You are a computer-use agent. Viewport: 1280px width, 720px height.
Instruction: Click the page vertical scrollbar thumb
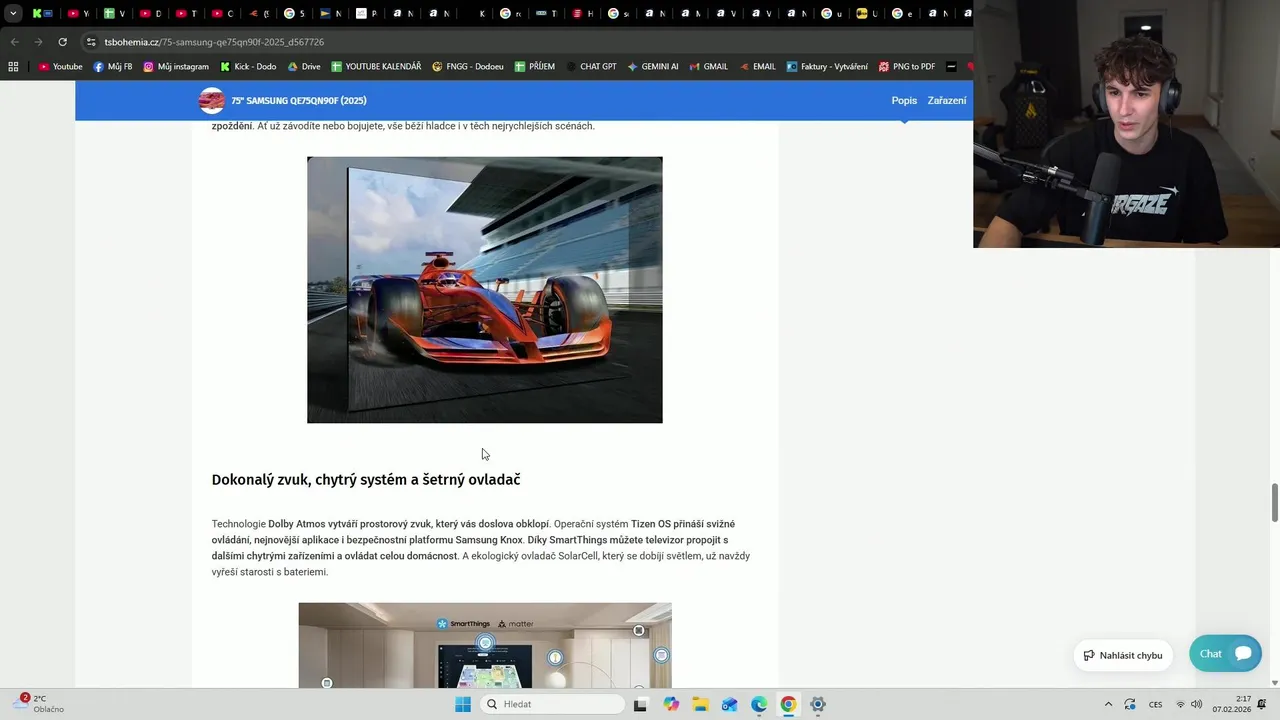[1274, 502]
